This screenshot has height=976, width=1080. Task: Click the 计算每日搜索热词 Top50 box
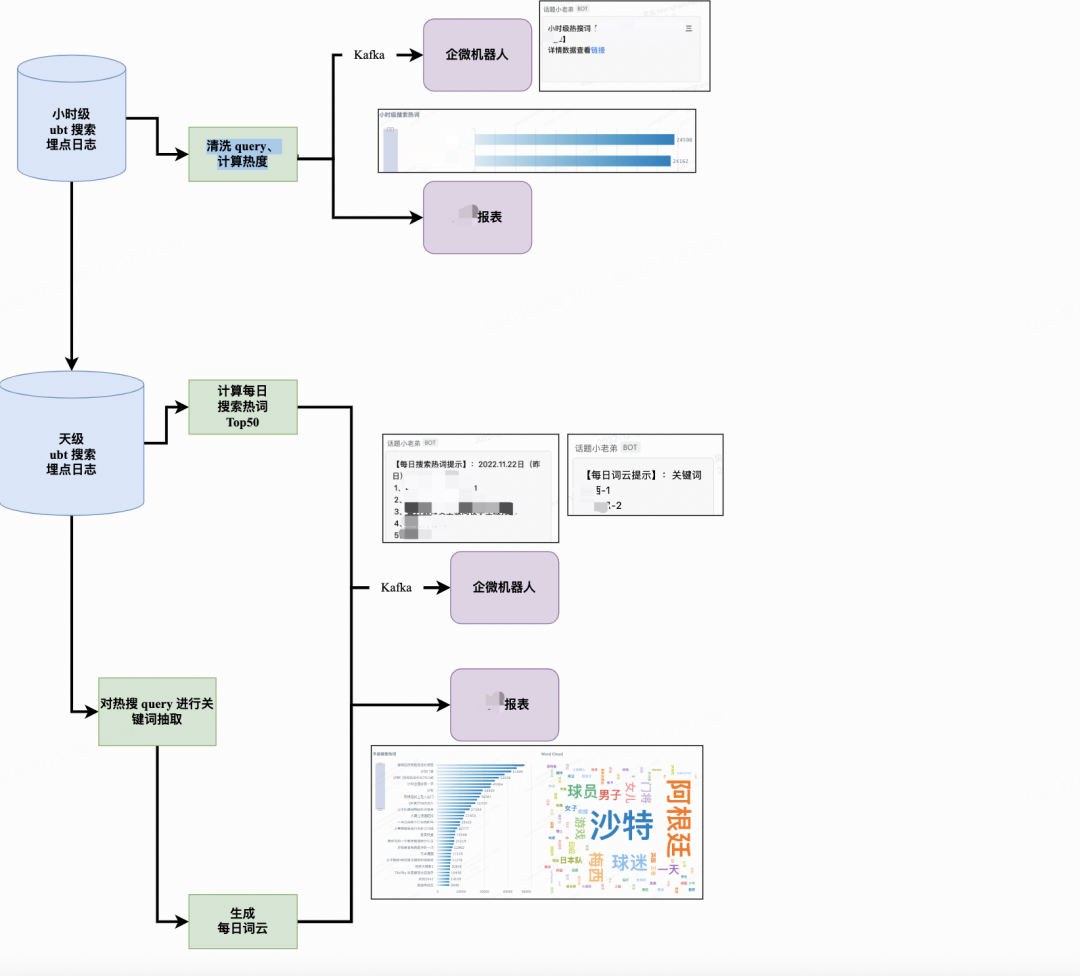(243, 407)
